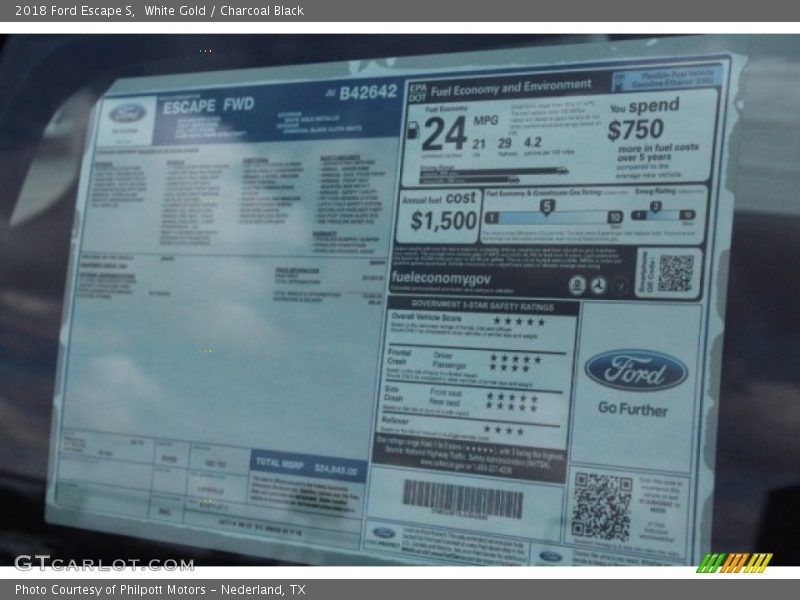
Task: Click the Overall Vehicle Score star rating
Action: pos(519,321)
